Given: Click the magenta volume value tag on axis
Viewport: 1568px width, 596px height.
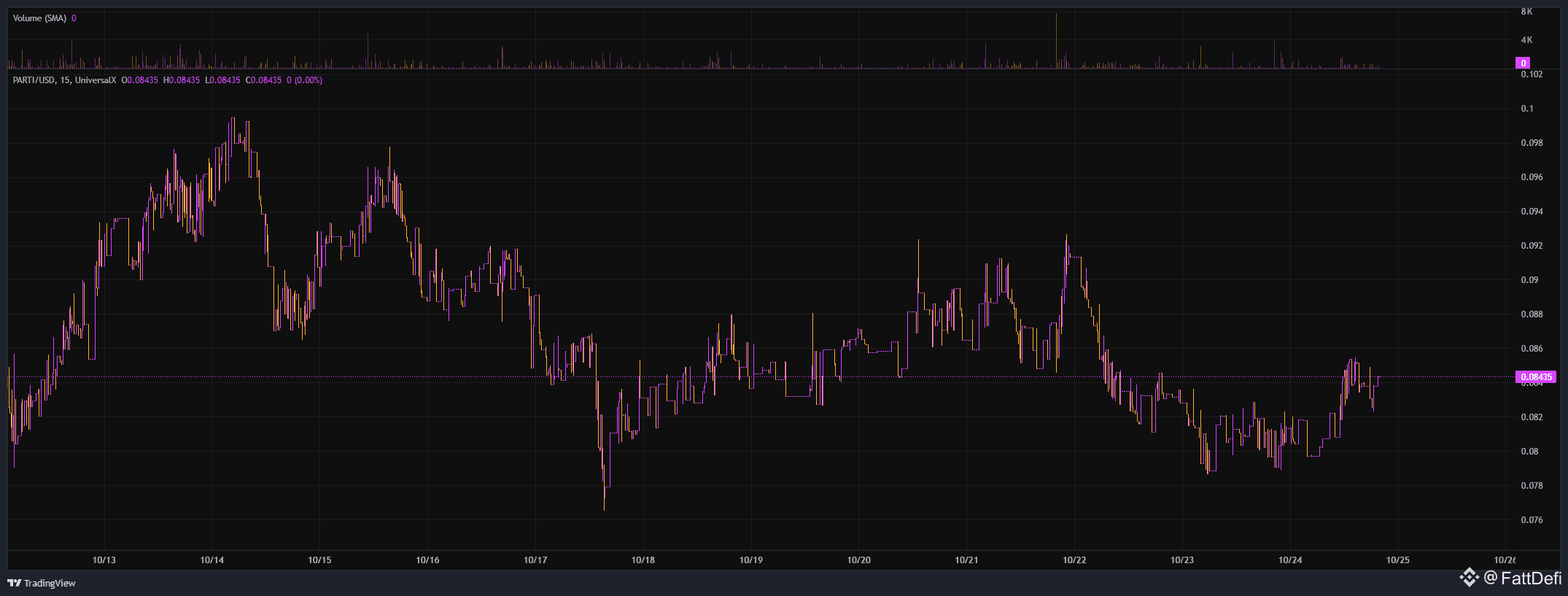Looking at the screenshot, I should [1524, 63].
